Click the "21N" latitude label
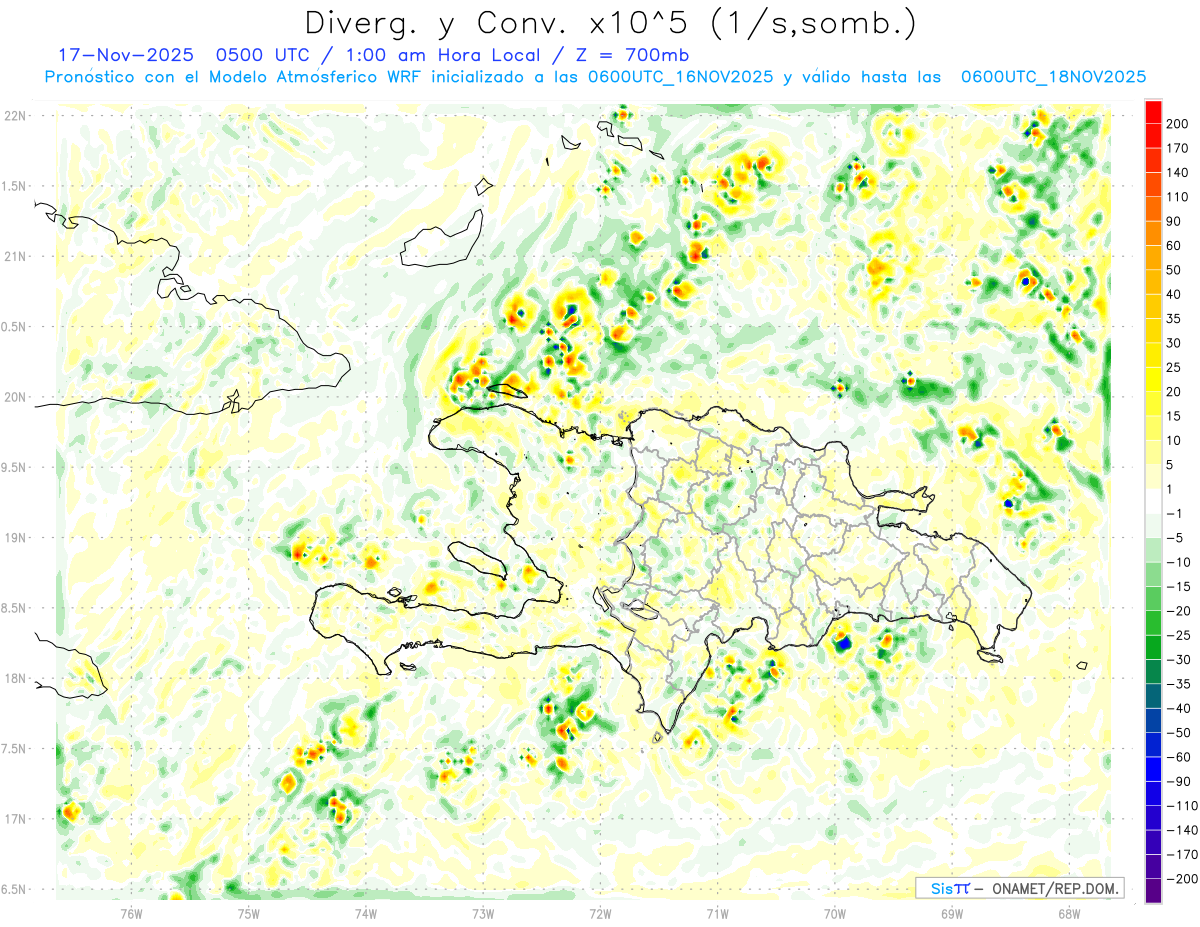Image resolution: width=1200 pixels, height=927 pixels. [14, 256]
